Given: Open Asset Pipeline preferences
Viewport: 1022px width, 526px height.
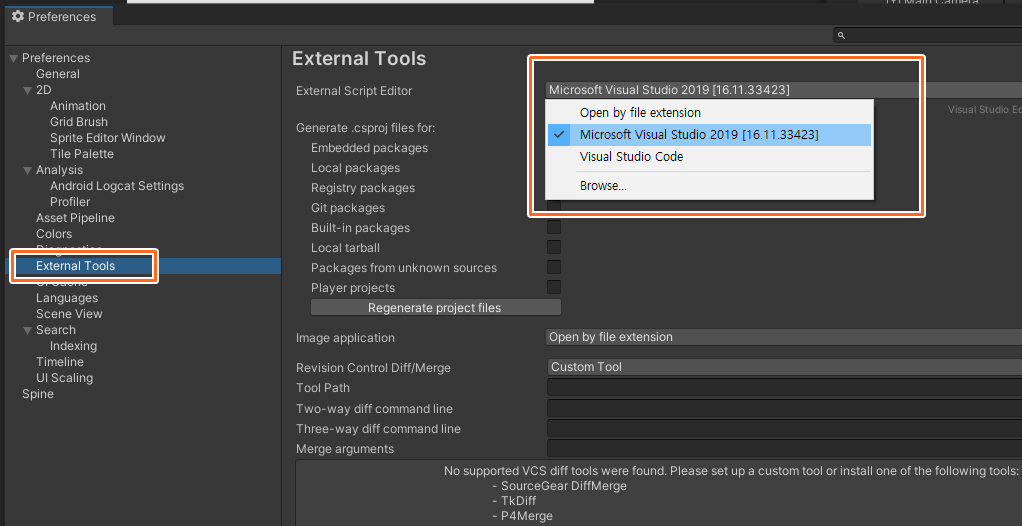Looking at the screenshot, I should [75, 218].
